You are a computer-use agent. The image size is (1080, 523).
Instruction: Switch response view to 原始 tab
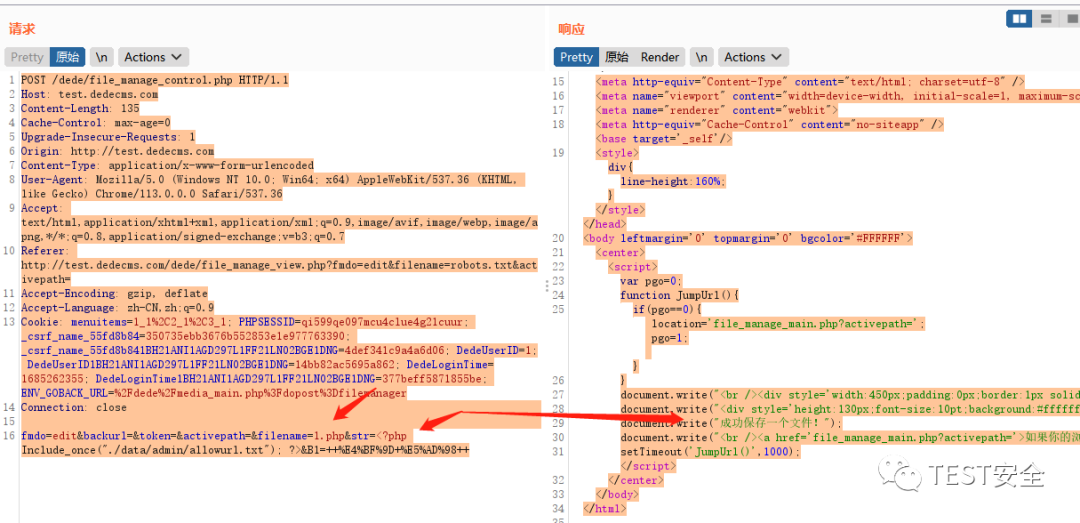(x=616, y=57)
